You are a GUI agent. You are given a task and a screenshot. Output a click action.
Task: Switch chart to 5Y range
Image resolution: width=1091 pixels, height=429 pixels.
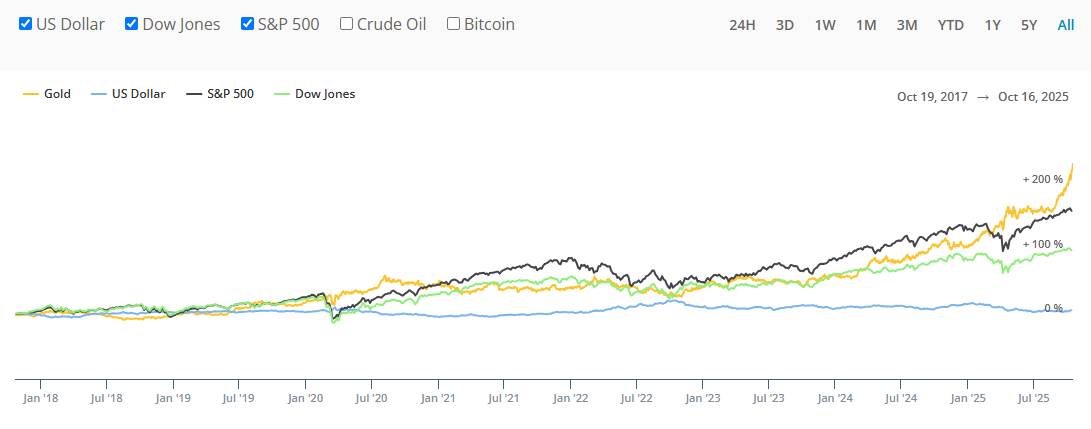pos(1029,25)
